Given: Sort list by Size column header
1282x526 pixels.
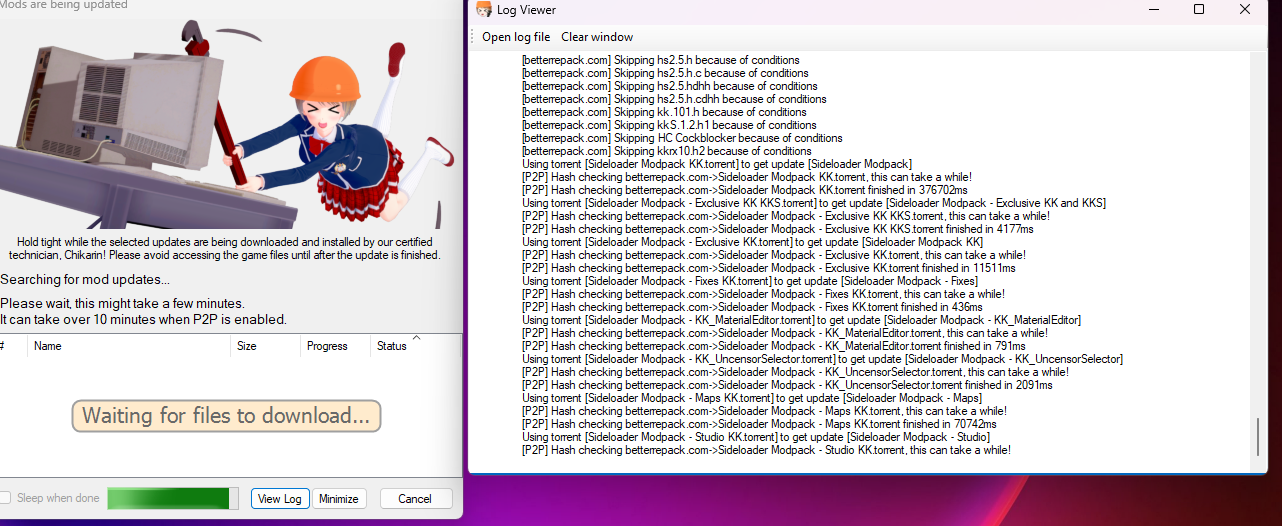Looking at the screenshot, I should click(266, 346).
